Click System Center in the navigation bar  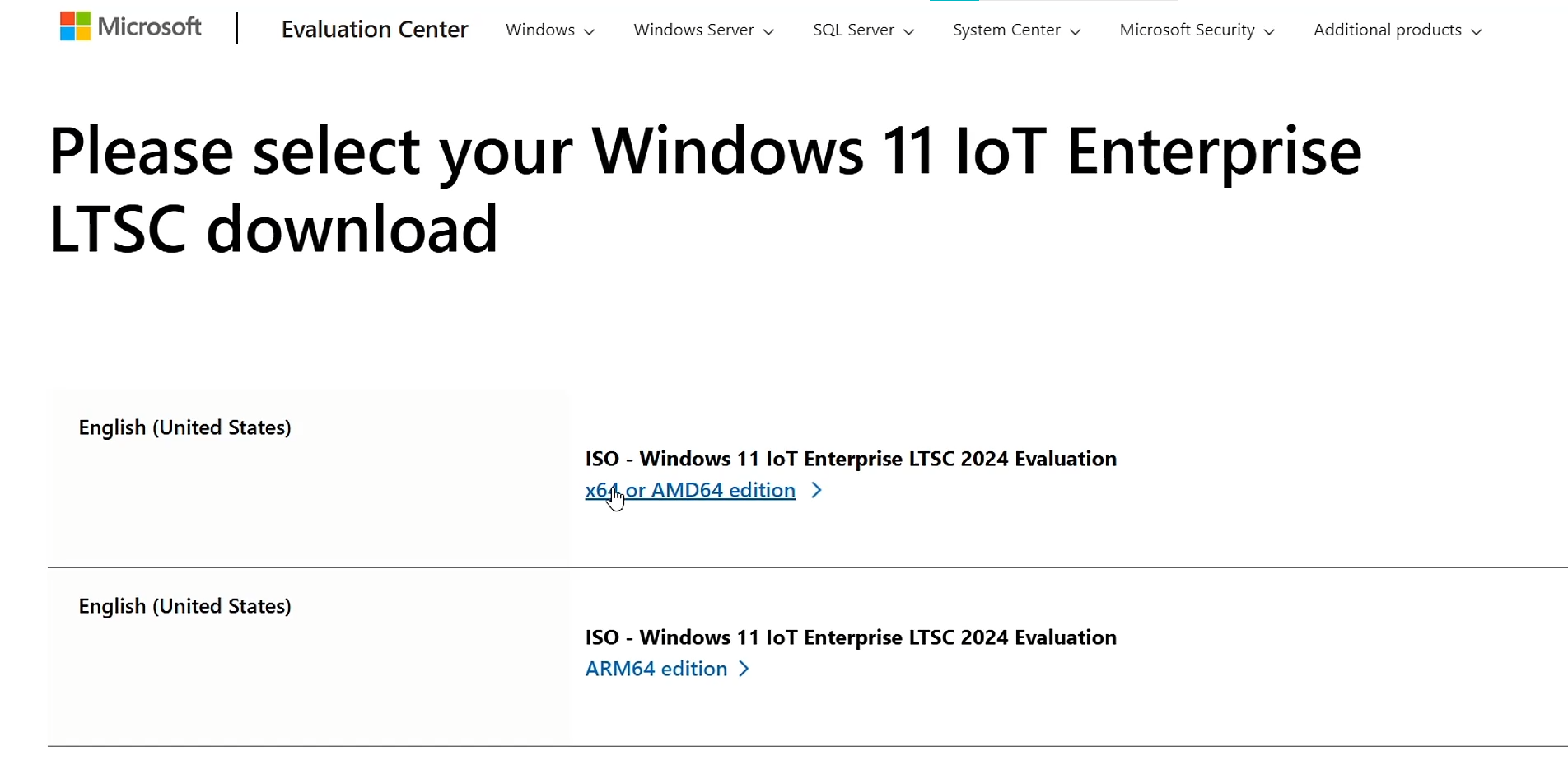pyautogui.click(x=1006, y=30)
